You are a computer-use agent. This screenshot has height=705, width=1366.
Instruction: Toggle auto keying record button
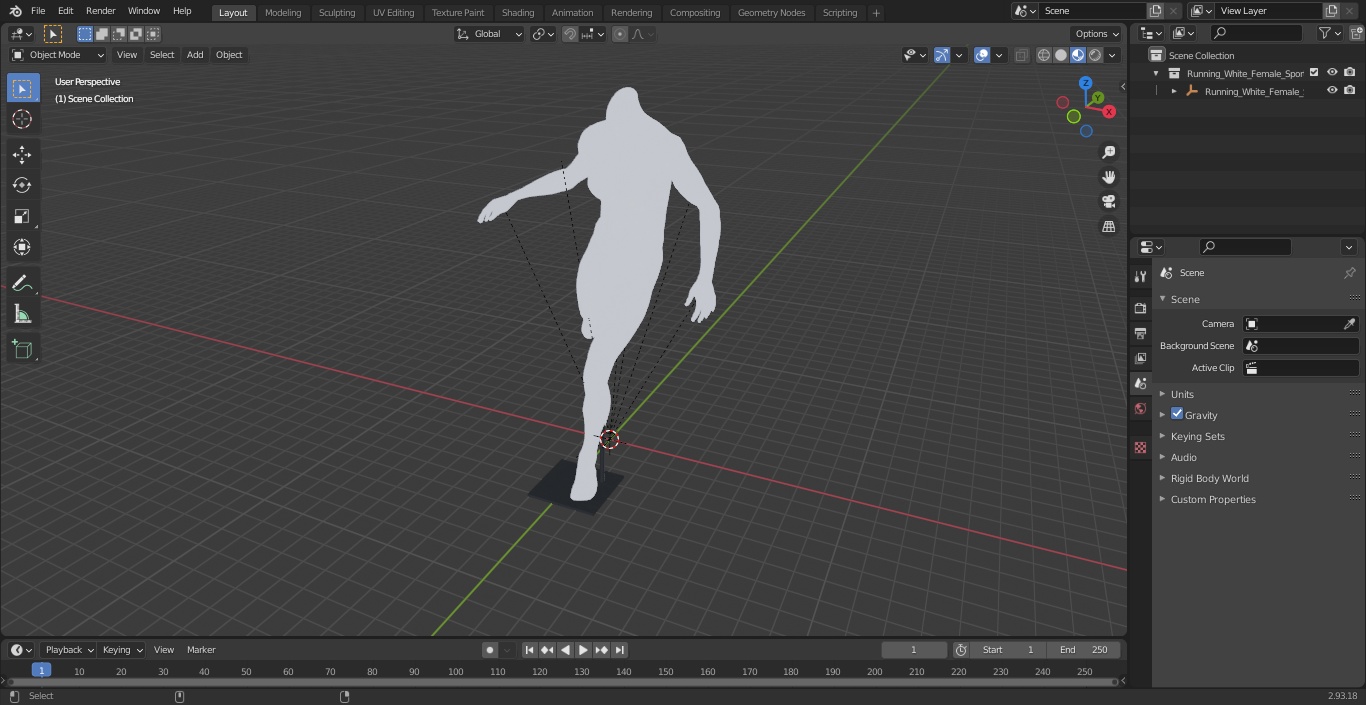[x=489, y=650]
